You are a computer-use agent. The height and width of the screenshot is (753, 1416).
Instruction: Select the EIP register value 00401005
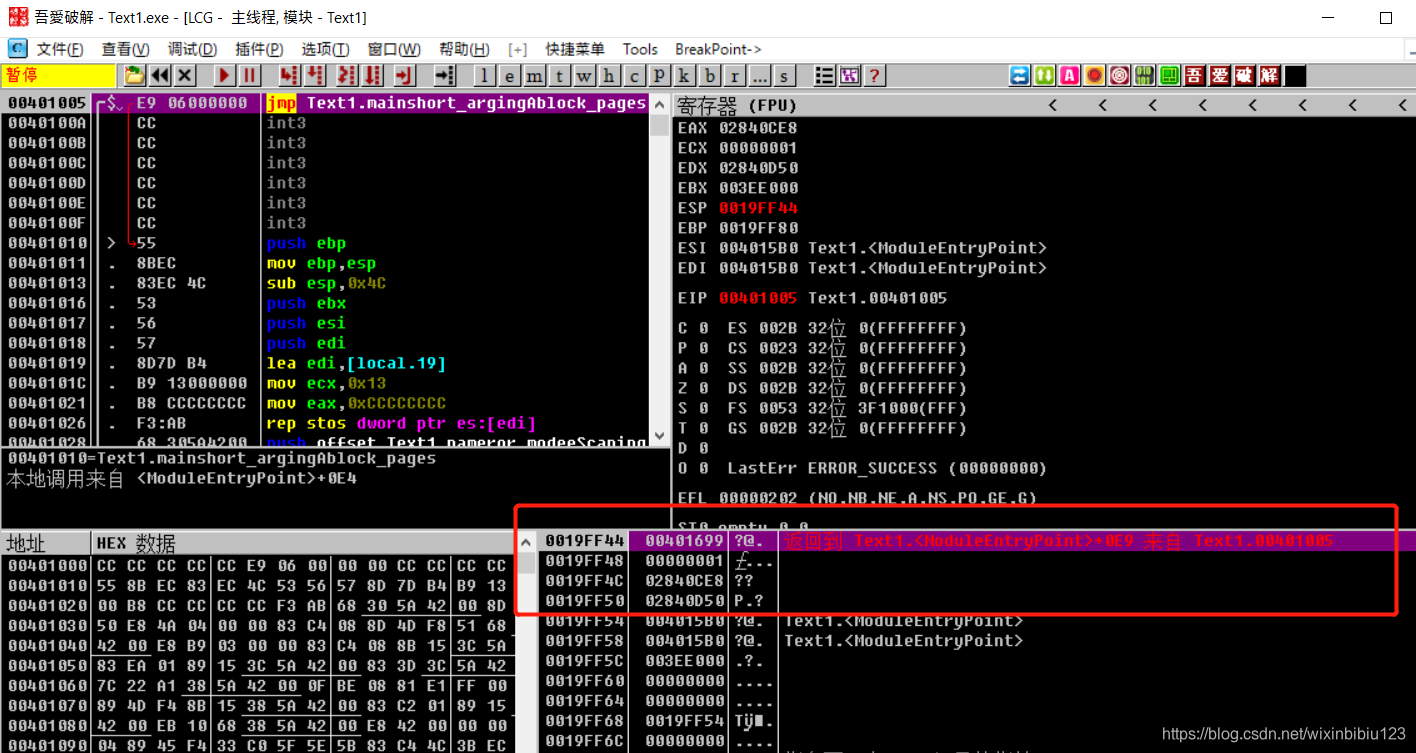[x=758, y=298]
